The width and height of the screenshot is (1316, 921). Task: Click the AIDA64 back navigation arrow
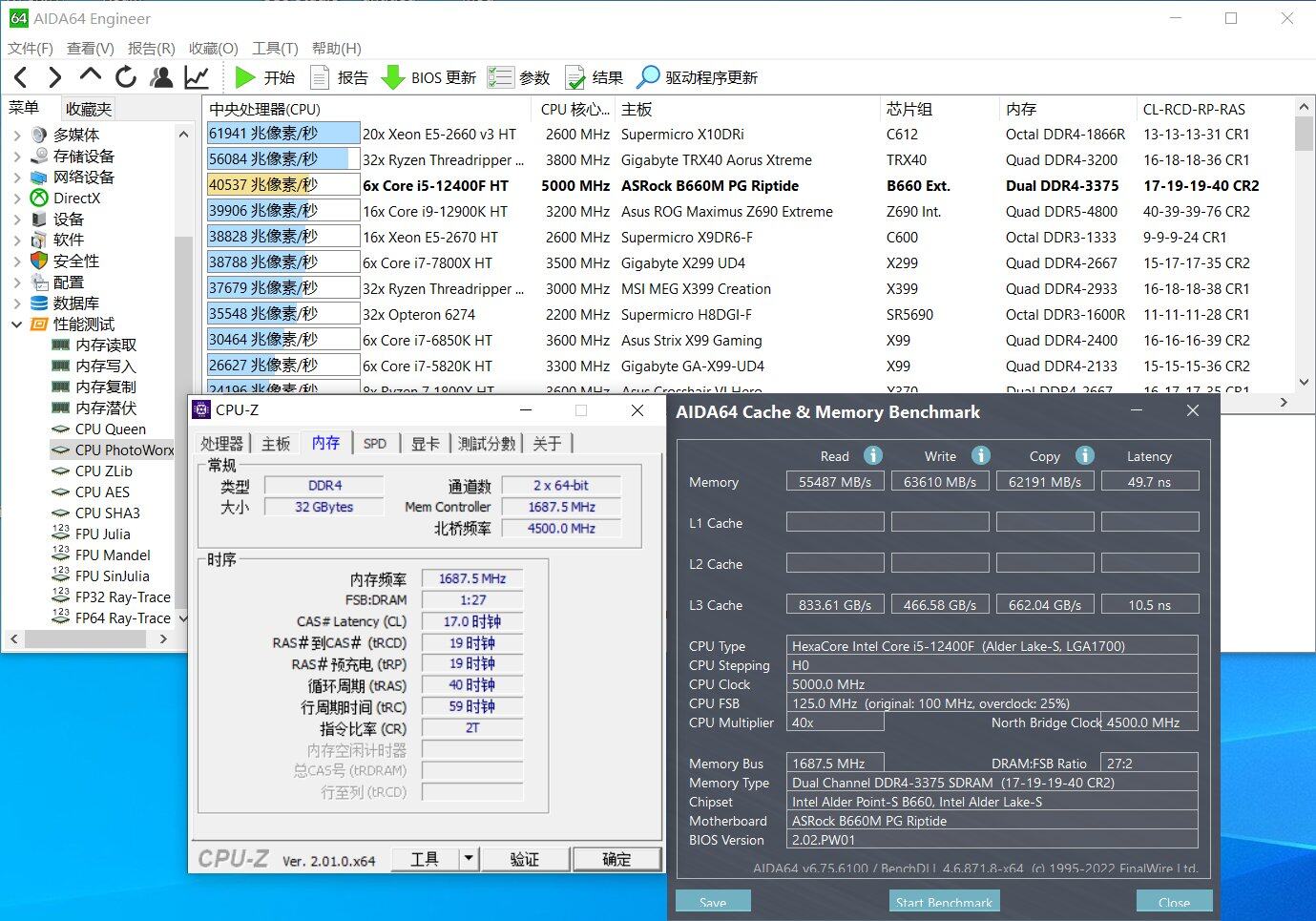[21, 77]
